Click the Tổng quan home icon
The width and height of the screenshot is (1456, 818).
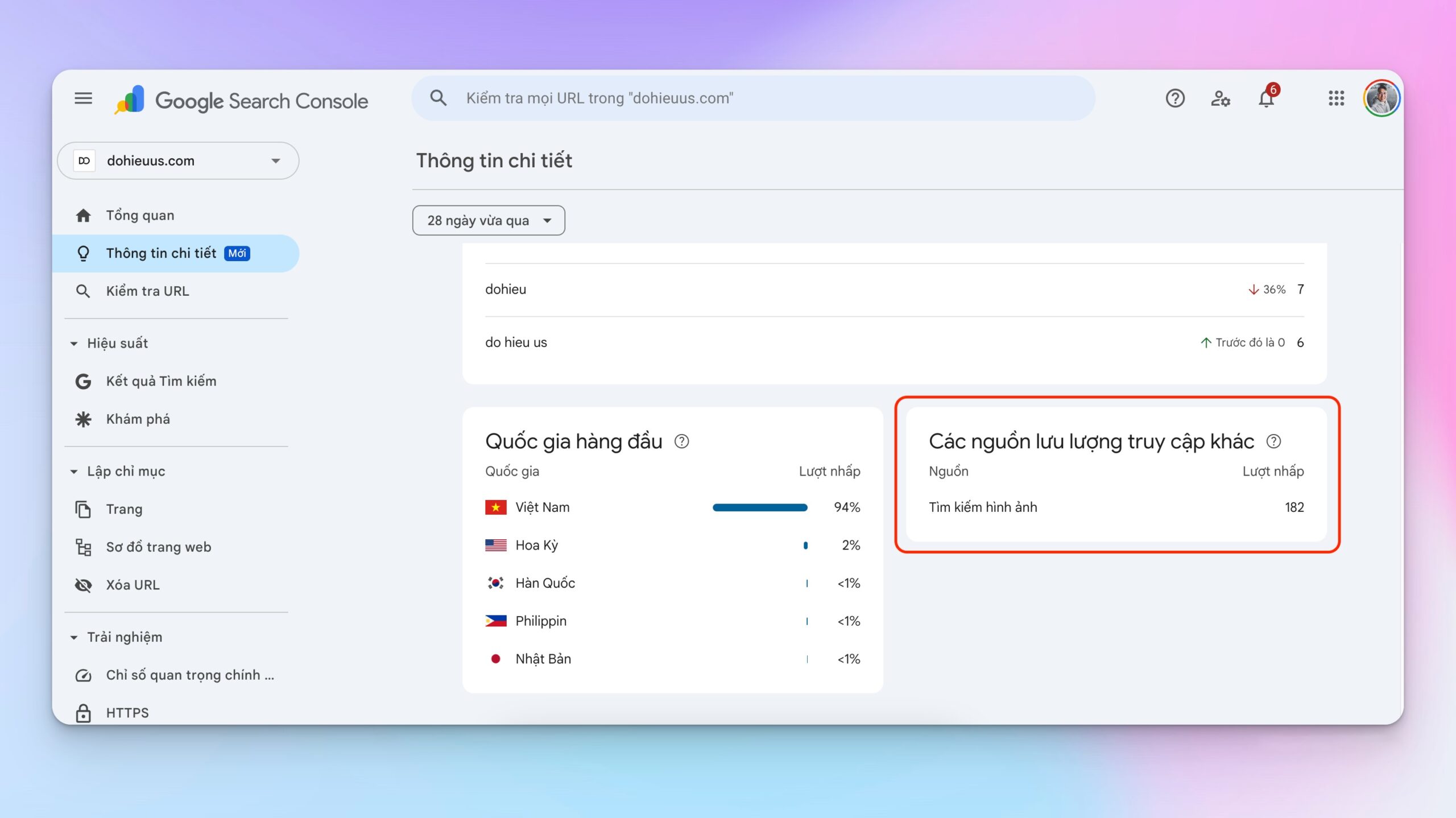(83, 216)
